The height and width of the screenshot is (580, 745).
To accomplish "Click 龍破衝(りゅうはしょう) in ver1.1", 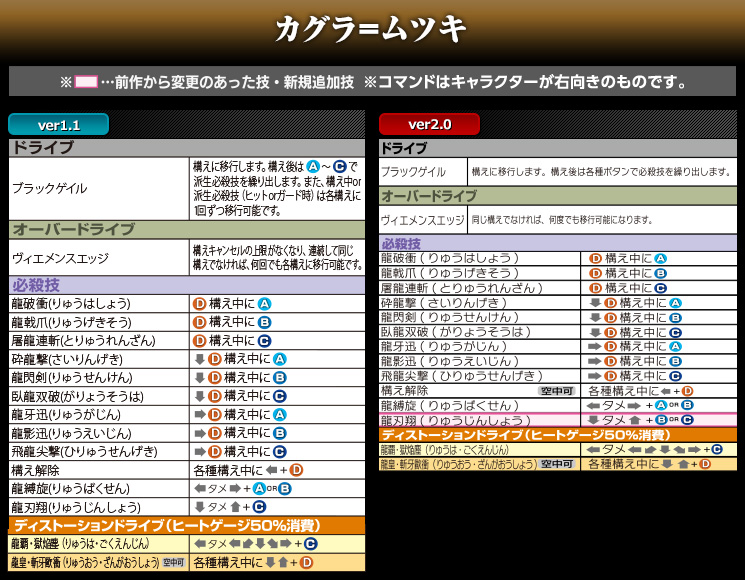I will (71, 304).
